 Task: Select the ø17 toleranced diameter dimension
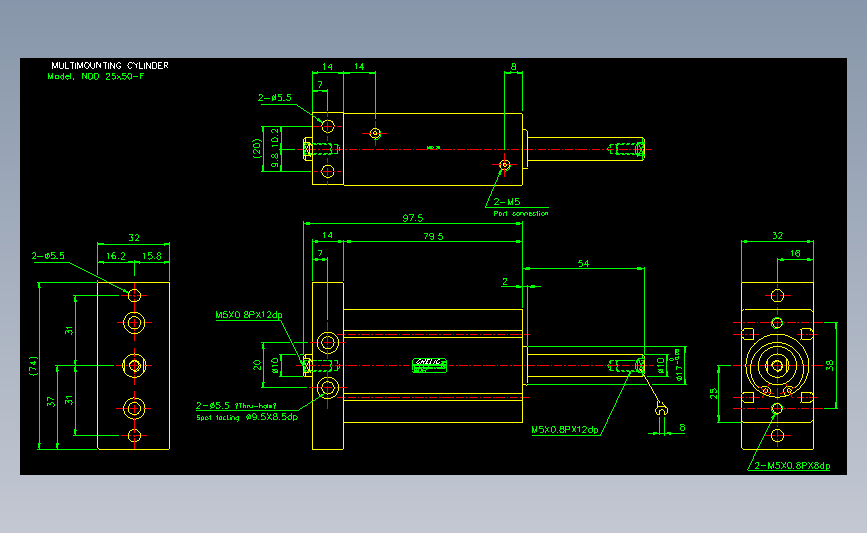[679, 365]
